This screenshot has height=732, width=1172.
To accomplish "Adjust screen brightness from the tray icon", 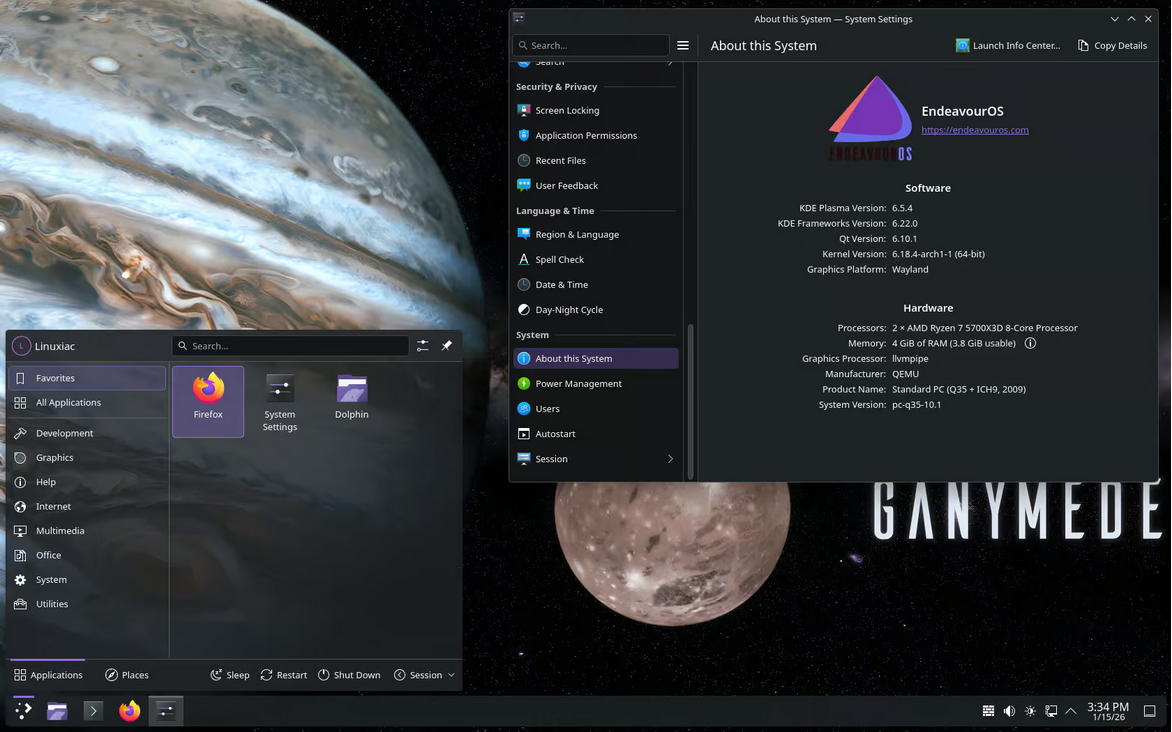I will (x=1030, y=711).
